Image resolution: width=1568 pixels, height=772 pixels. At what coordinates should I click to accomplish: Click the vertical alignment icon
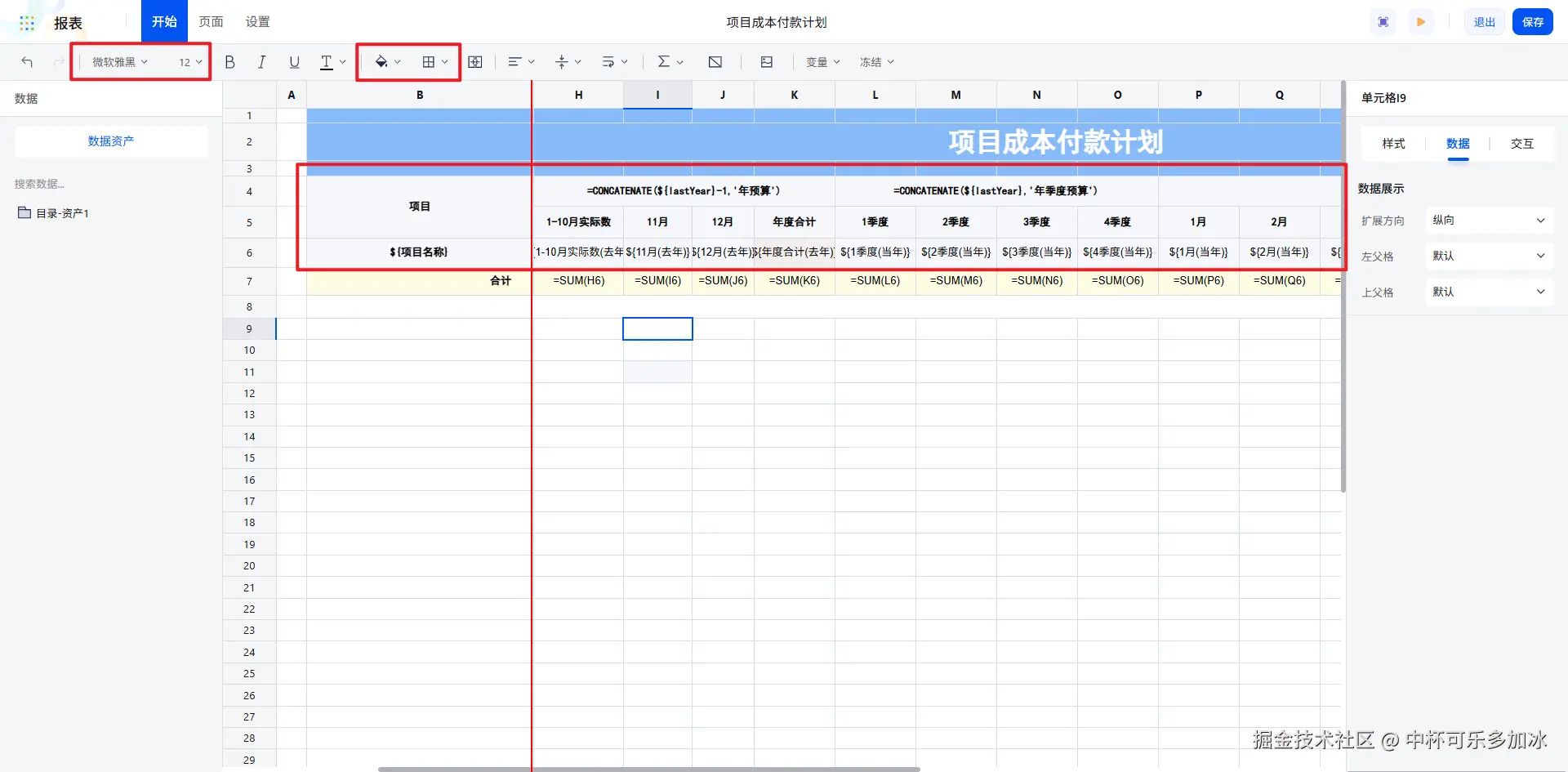click(562, 62)
